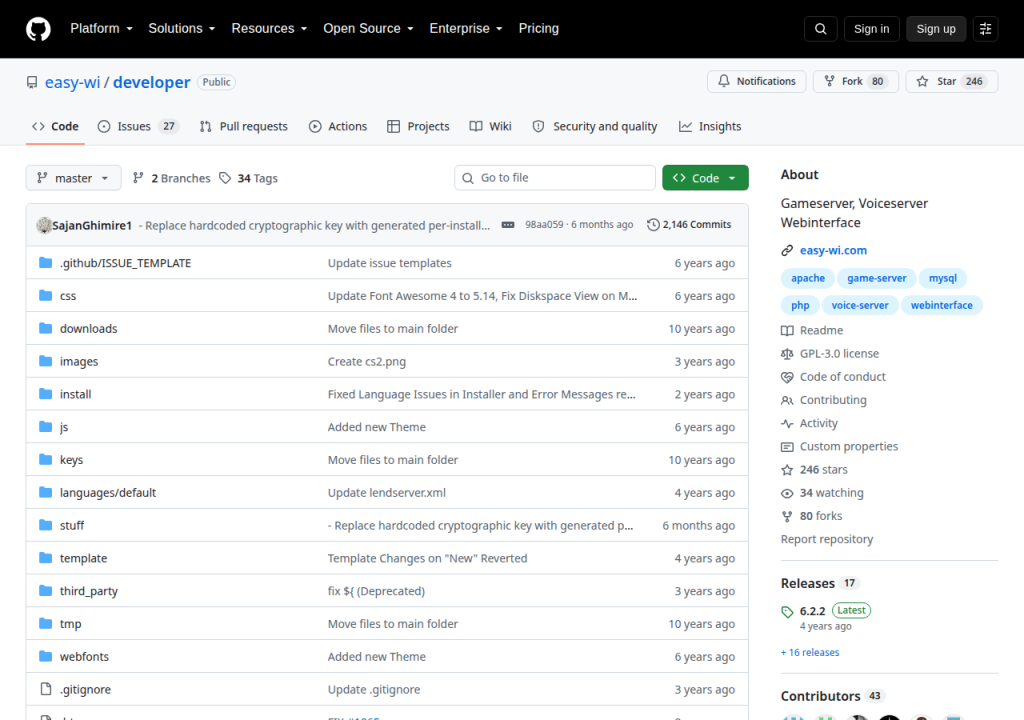Expand the Solutions menu
The image size is (1024, 720).
tap(182, 29)
